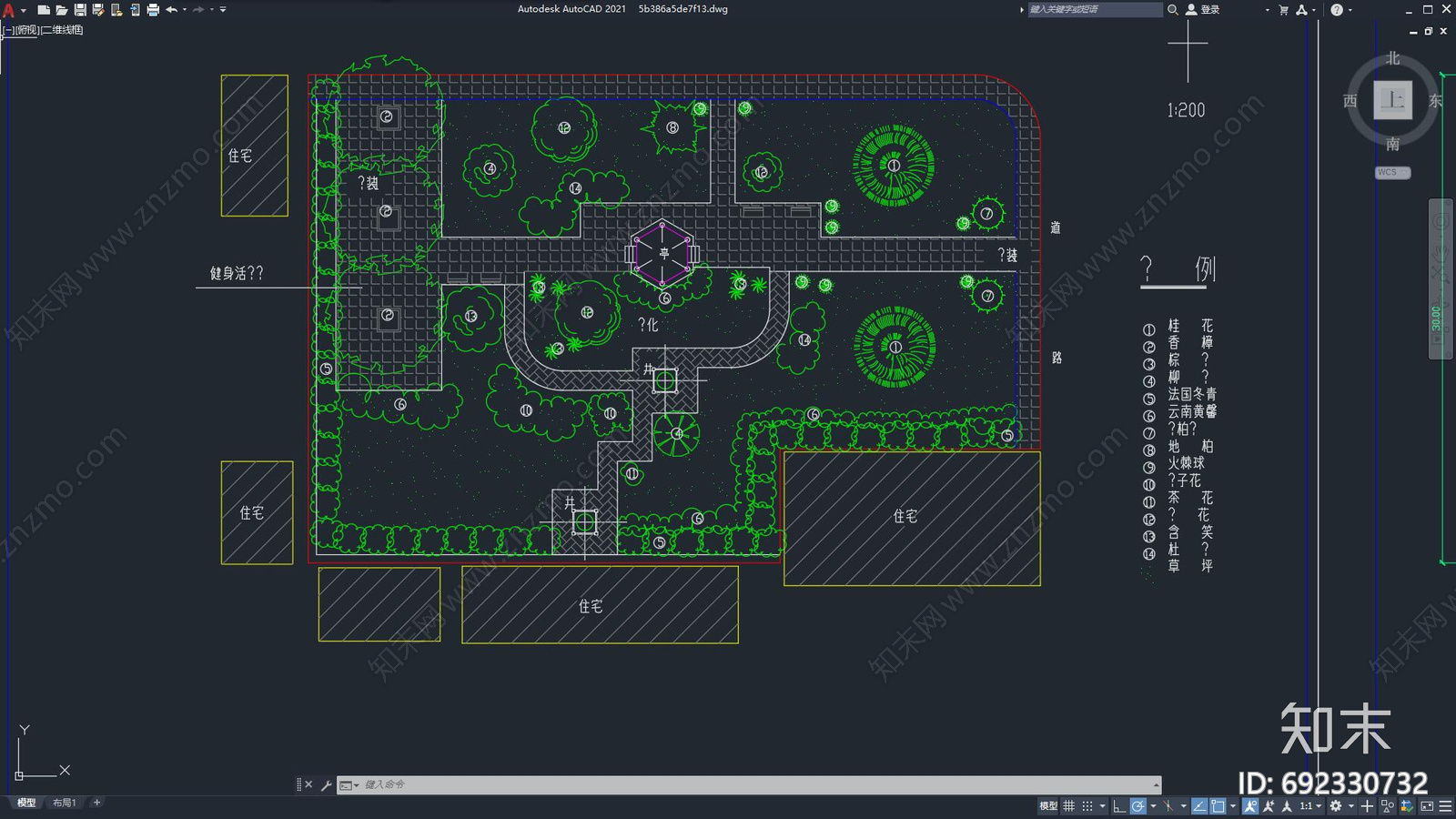Rotate view to 东 on ViewCube

pos(1435,101)
